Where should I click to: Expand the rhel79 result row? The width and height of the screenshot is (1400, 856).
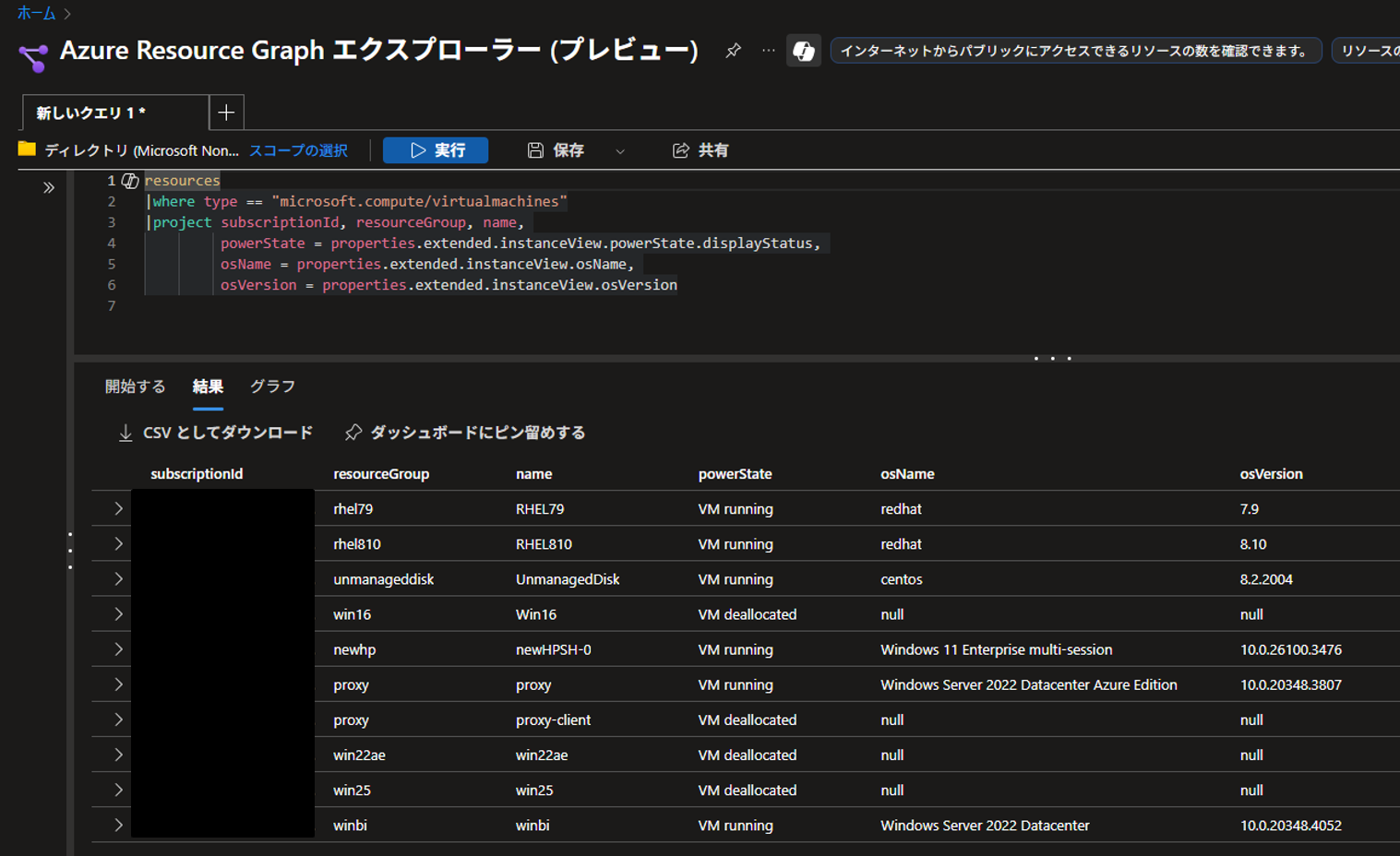[x=118, y=508]
